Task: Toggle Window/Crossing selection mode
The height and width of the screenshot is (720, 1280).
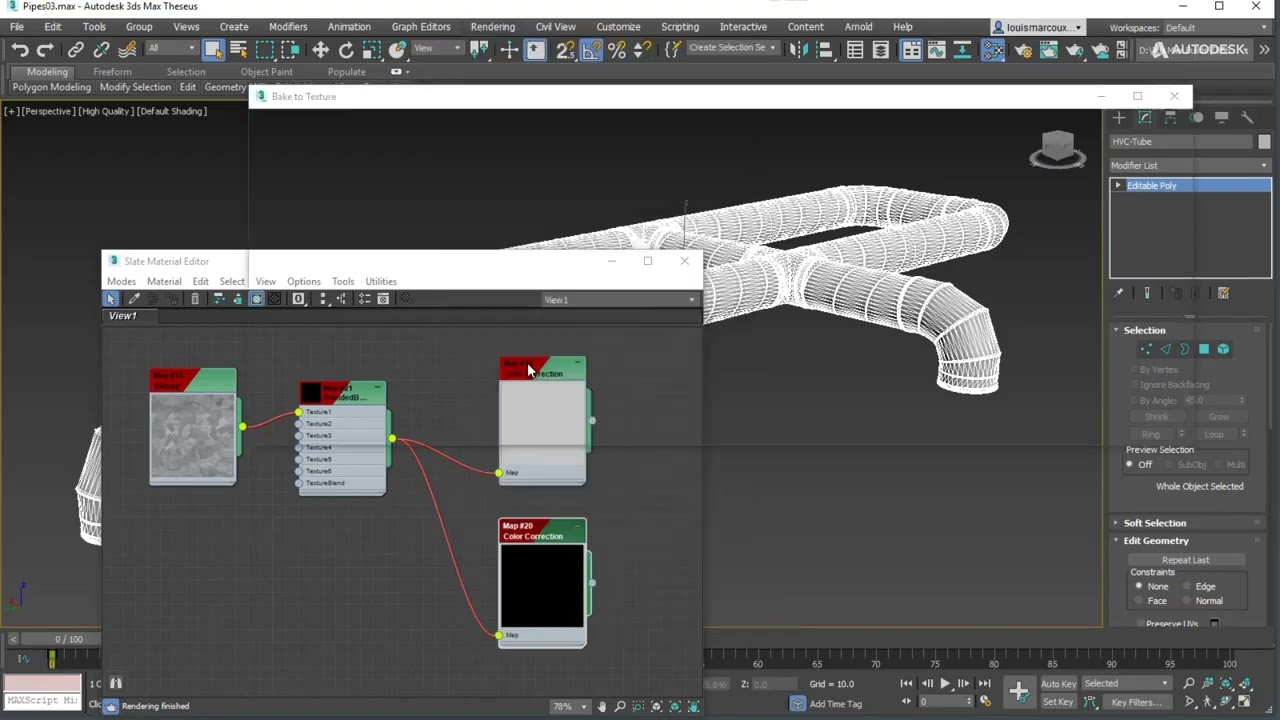Action: [290, 50]
